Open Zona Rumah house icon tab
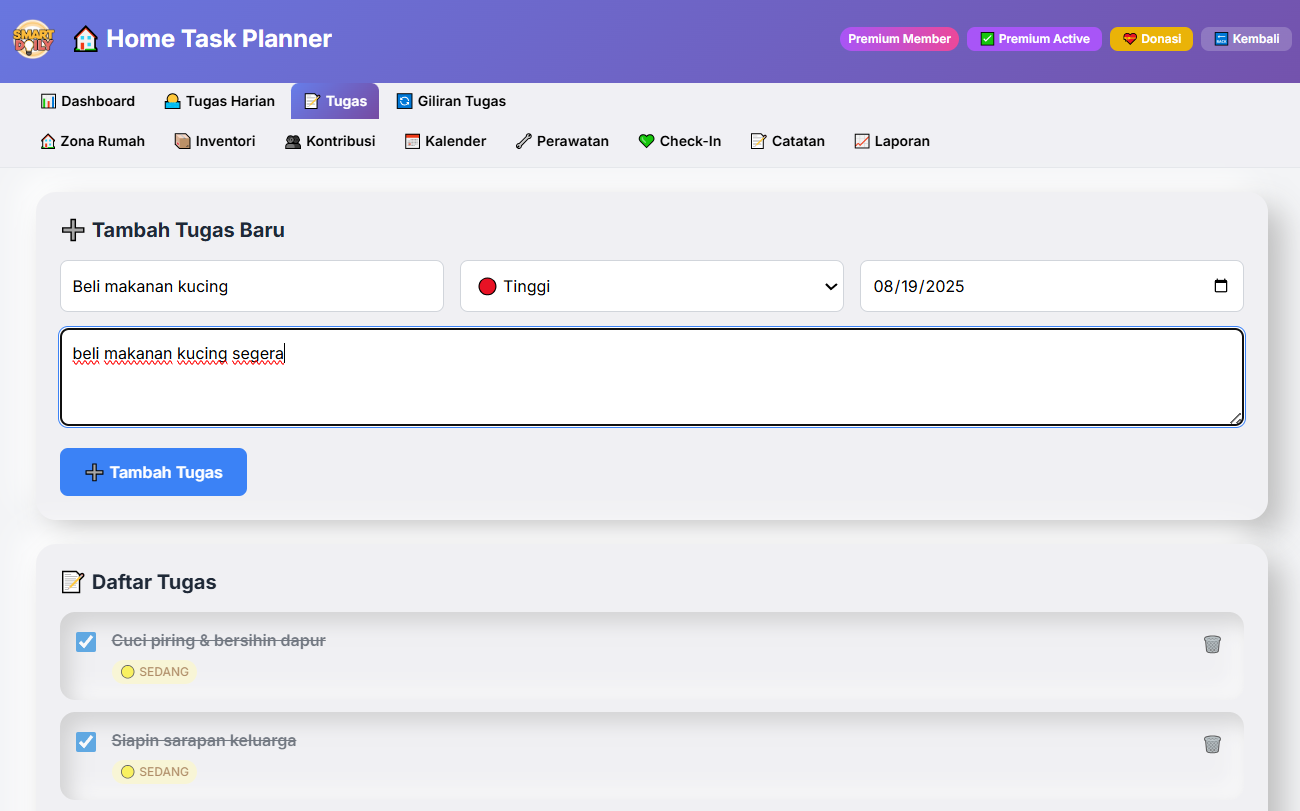The width and height of the screenshot is (1300, 811). [x=92, y=141]
